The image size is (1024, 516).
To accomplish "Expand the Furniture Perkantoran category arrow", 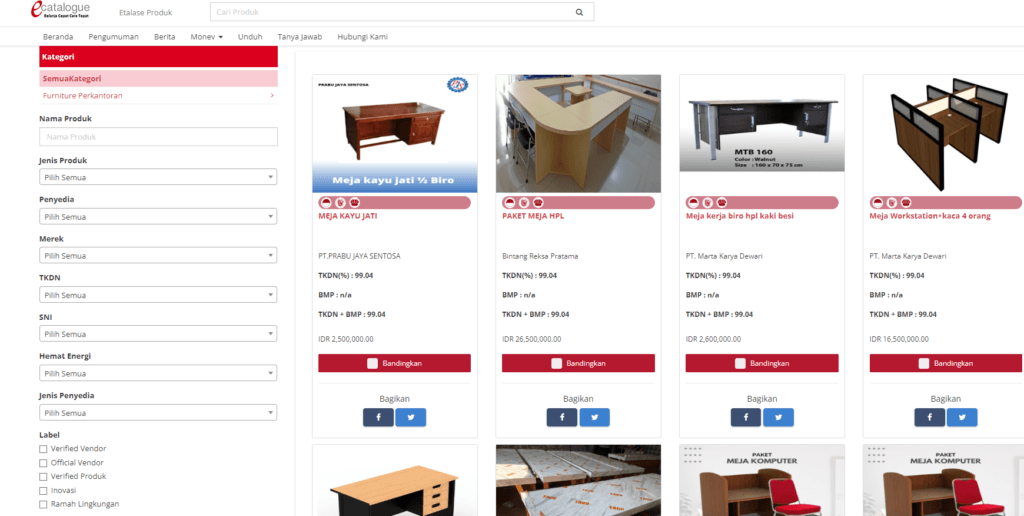I will [x=272, y=95].
